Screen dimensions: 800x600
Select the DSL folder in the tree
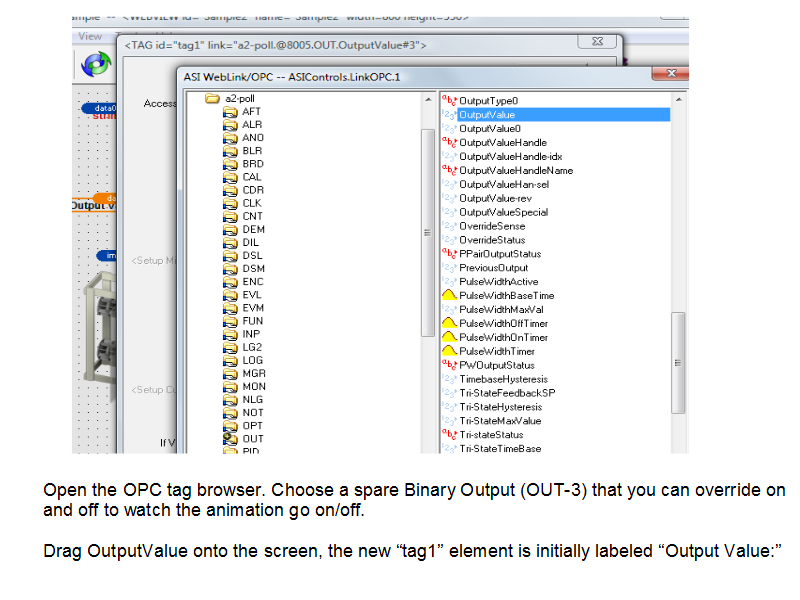coord(252,256)
